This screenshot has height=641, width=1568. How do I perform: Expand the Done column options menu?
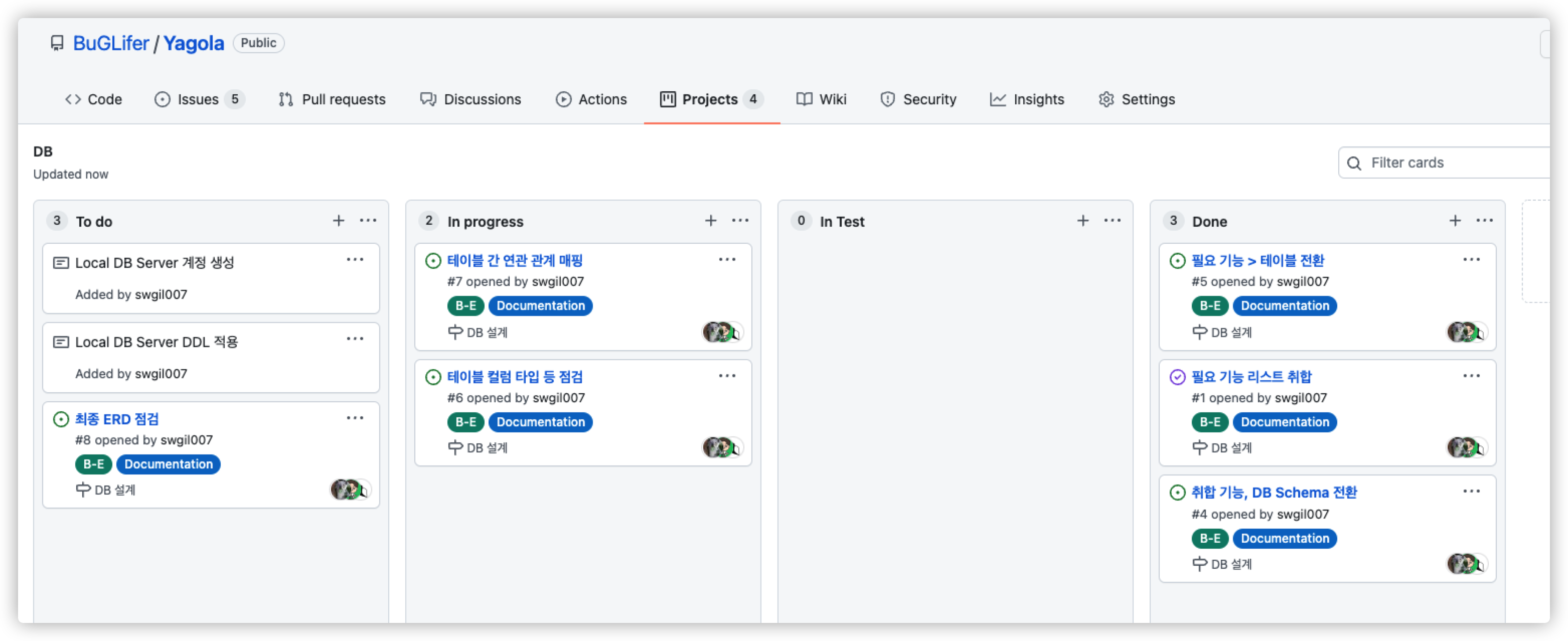[x=1485, y=221]
